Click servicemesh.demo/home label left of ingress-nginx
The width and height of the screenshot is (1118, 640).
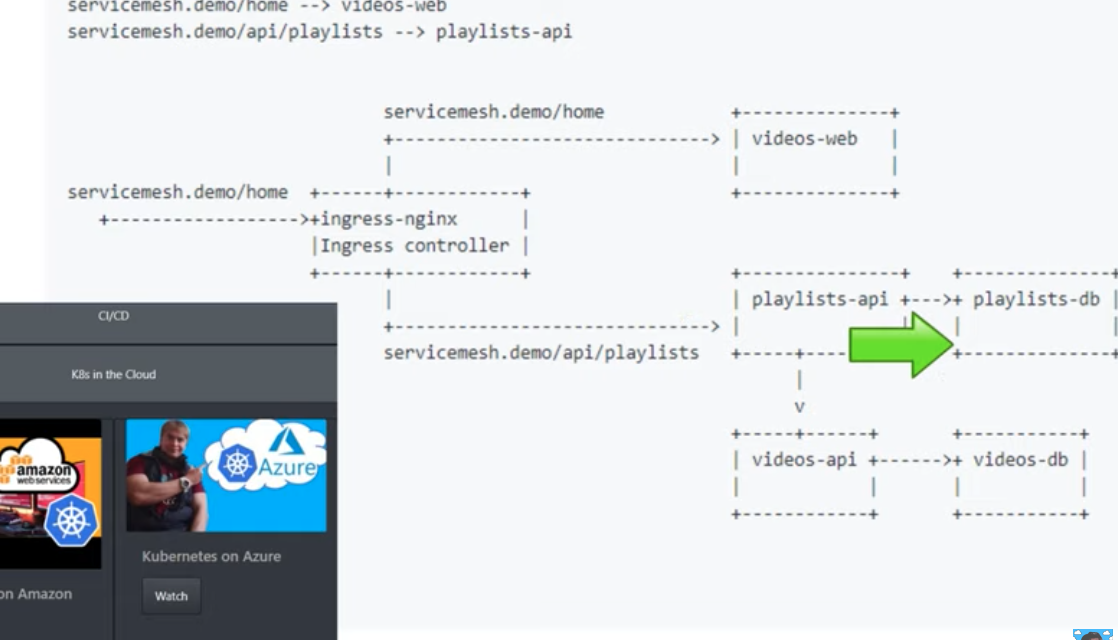tap(178, 192)
